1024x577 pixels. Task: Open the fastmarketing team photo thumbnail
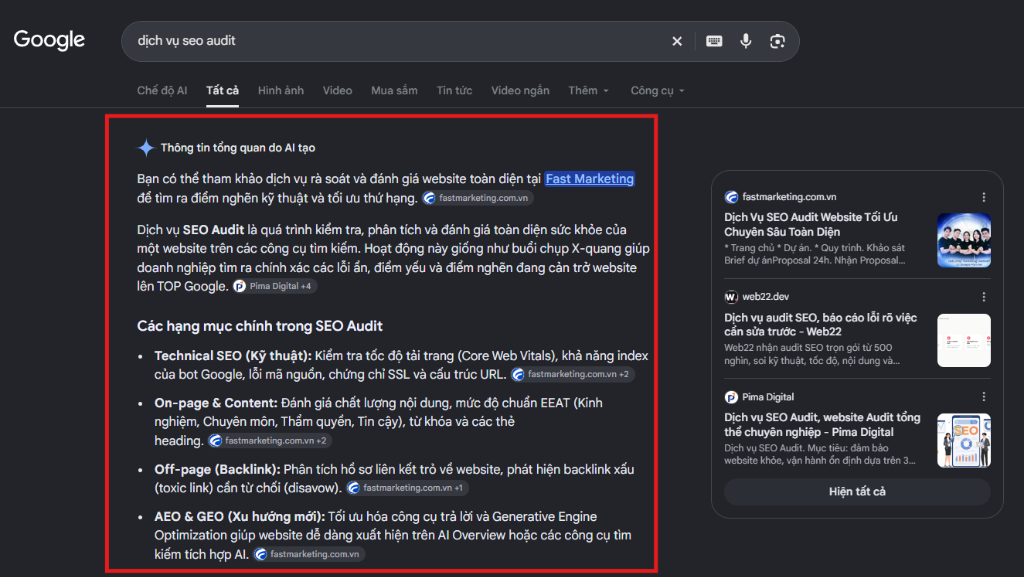(x=964, y=240)
